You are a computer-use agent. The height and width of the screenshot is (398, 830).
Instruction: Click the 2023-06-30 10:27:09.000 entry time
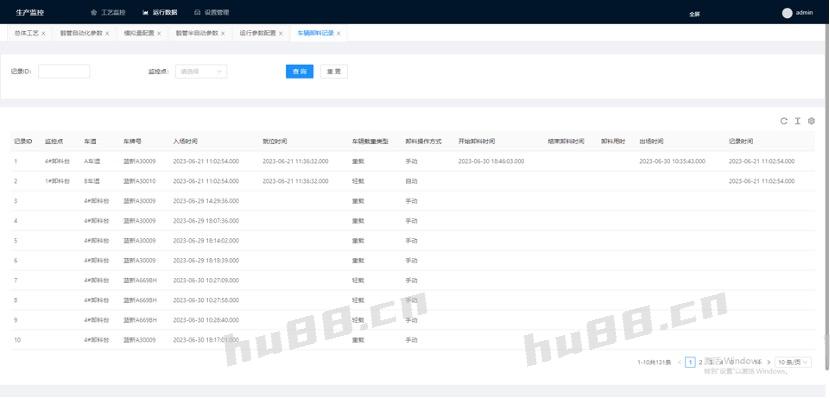click(206, 281)
